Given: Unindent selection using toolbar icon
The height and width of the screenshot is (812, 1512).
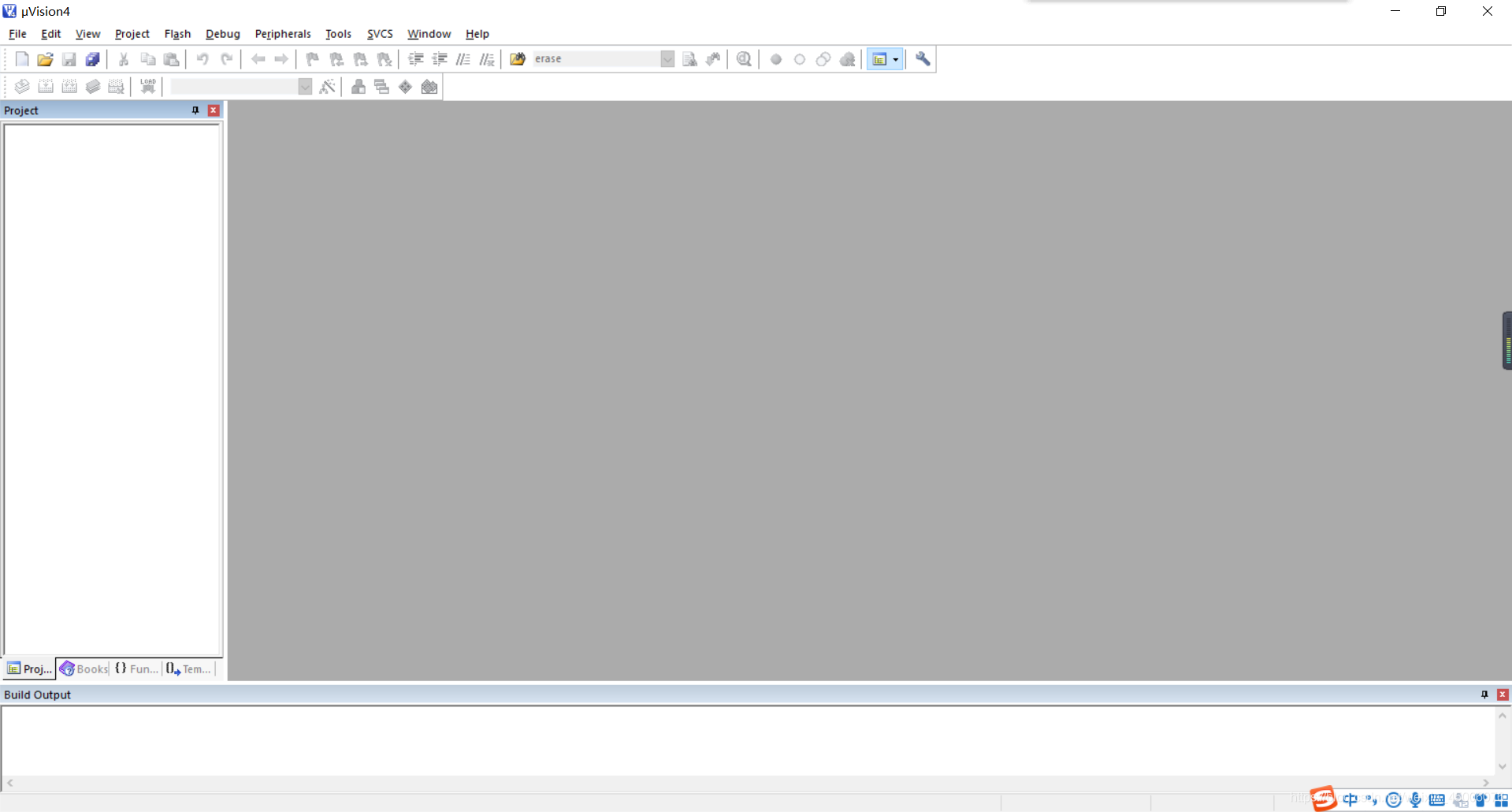Looking at the screenshot, I should click(x=440, y=59).
